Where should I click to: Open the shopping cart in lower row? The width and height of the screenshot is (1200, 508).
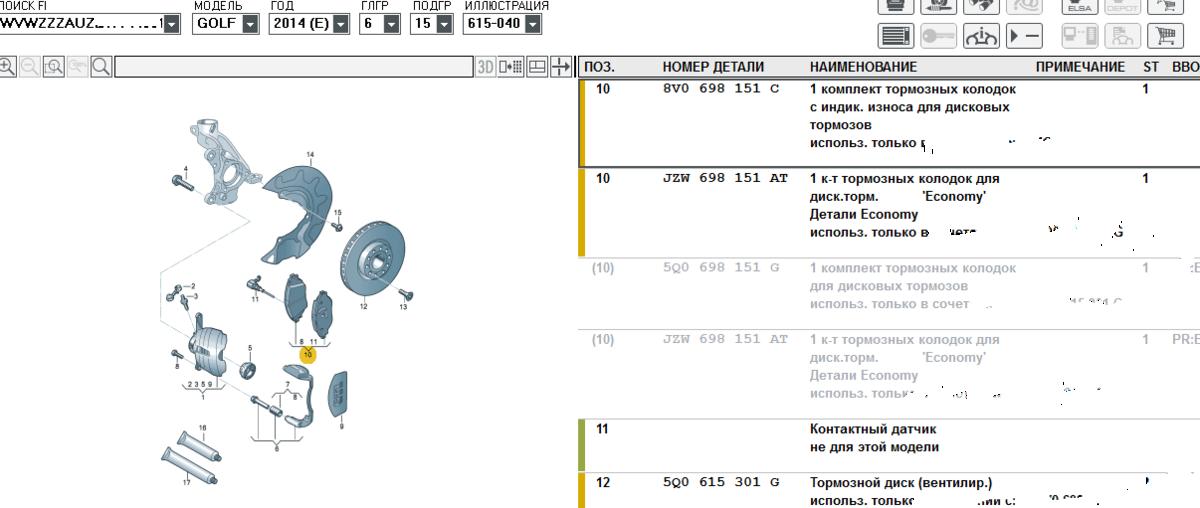[1164, 37]
